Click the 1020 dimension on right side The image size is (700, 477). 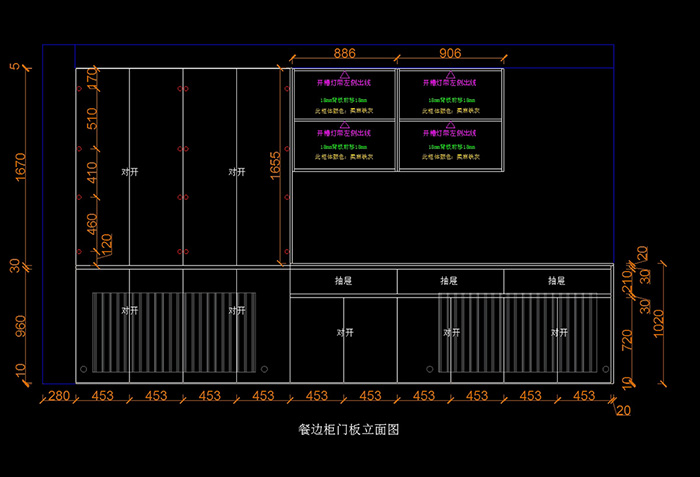(657, 322)
